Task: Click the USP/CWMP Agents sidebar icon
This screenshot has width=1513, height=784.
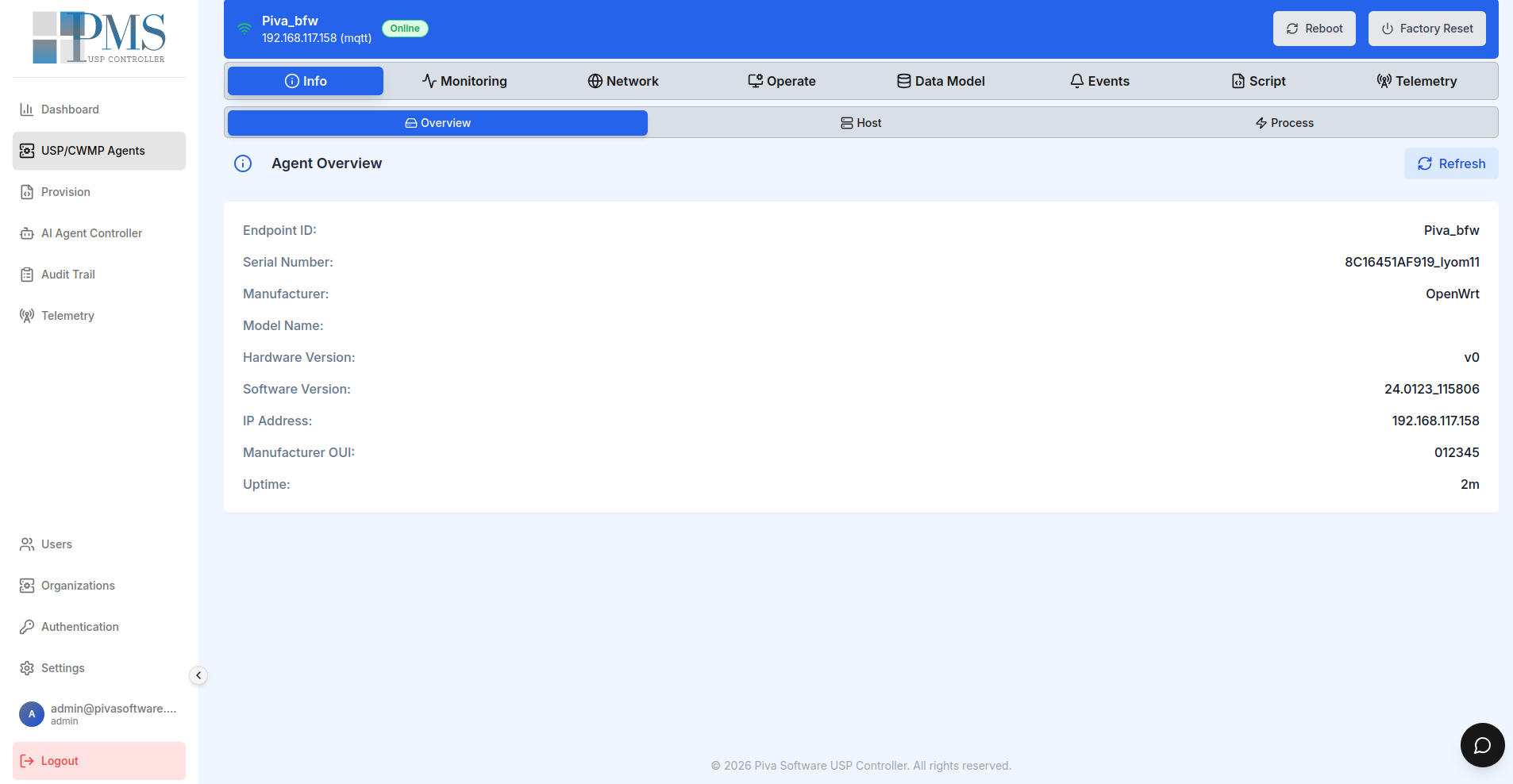Action: point(27,151)
